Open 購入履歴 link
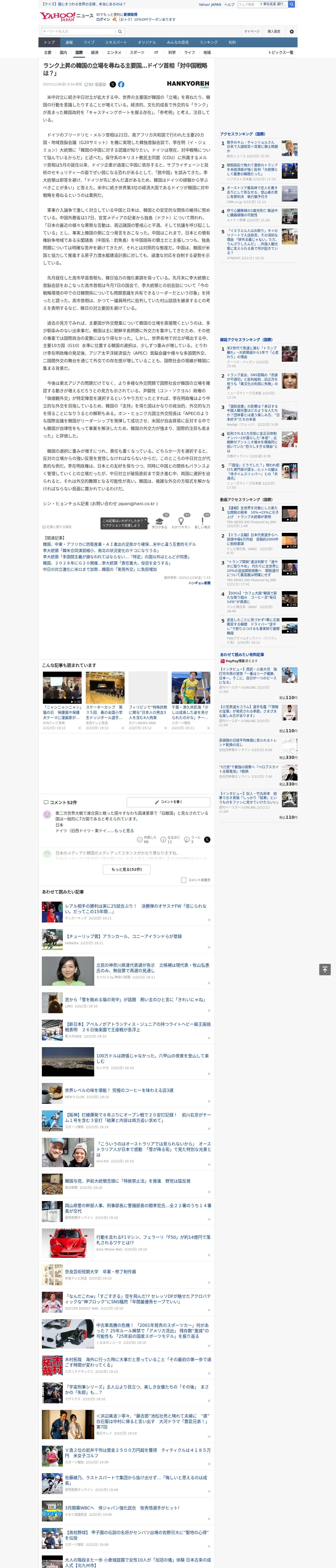This screenshot has width=336, height=1568. (274, 31)
